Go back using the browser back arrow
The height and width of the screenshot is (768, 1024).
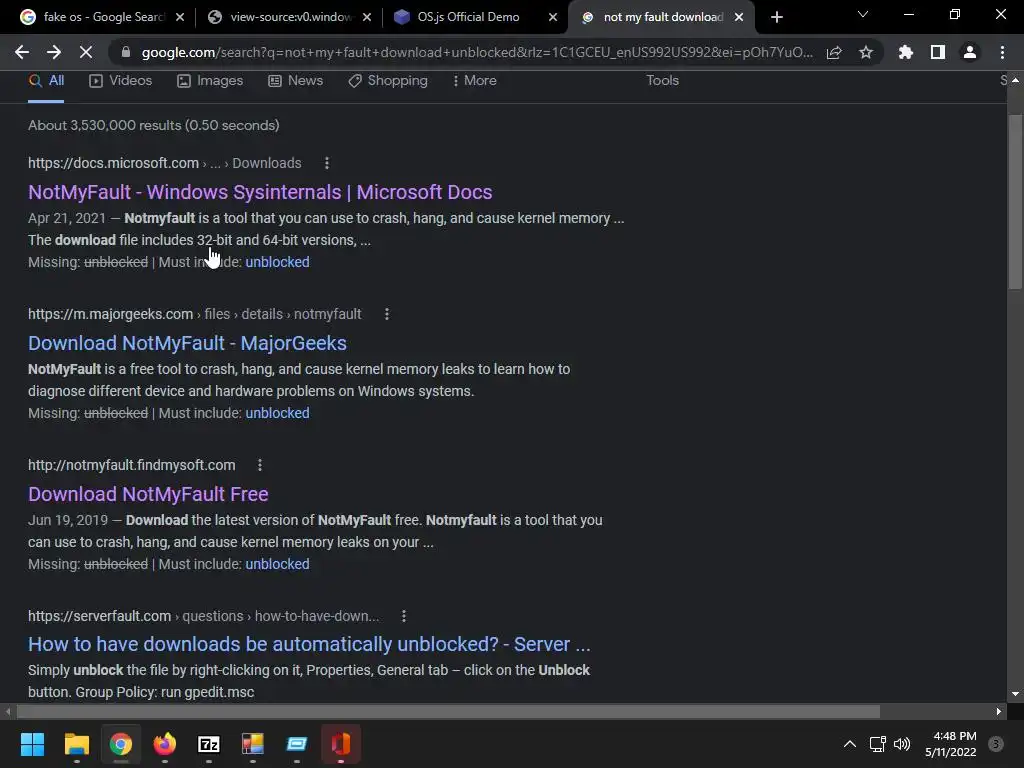22,52
